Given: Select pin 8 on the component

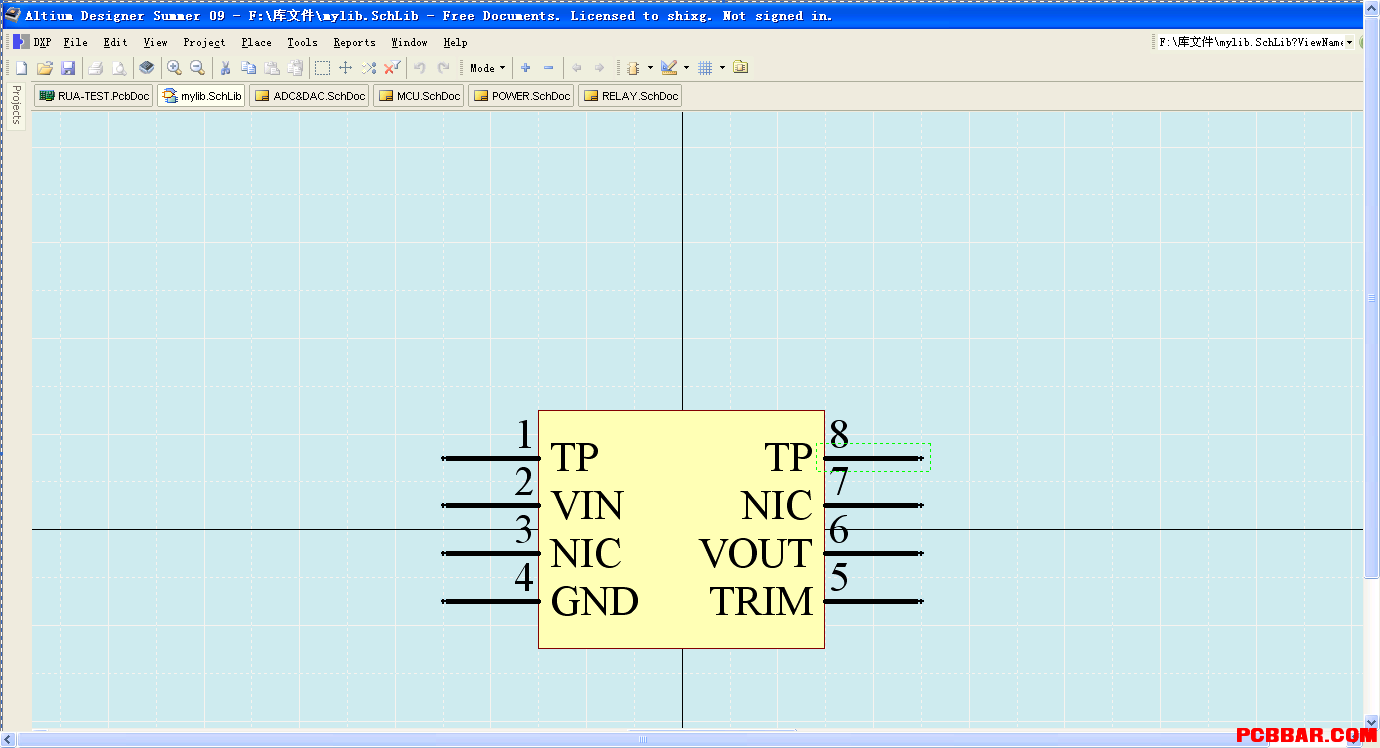Looking at the screenshot, I should 873,458.
